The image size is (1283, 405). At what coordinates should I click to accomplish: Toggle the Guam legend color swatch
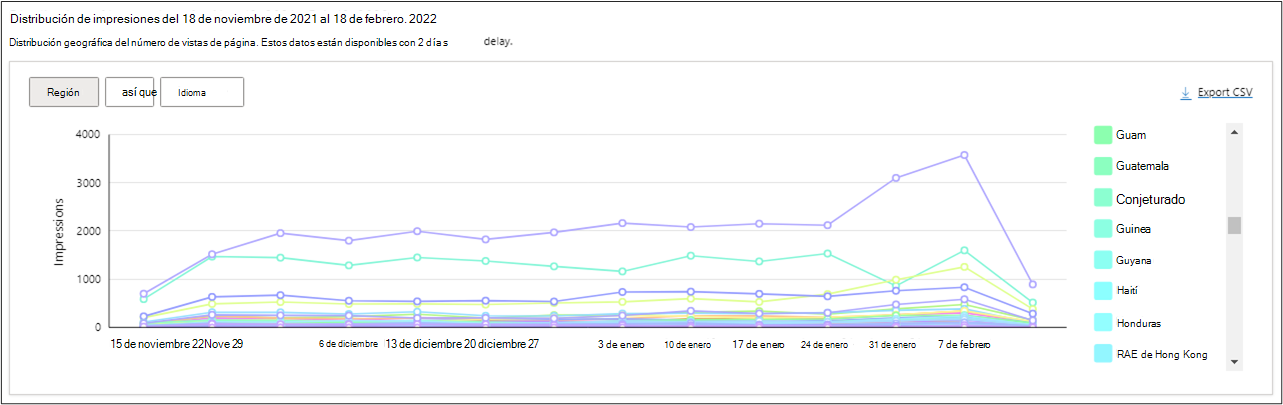[x=1104, y=134]
